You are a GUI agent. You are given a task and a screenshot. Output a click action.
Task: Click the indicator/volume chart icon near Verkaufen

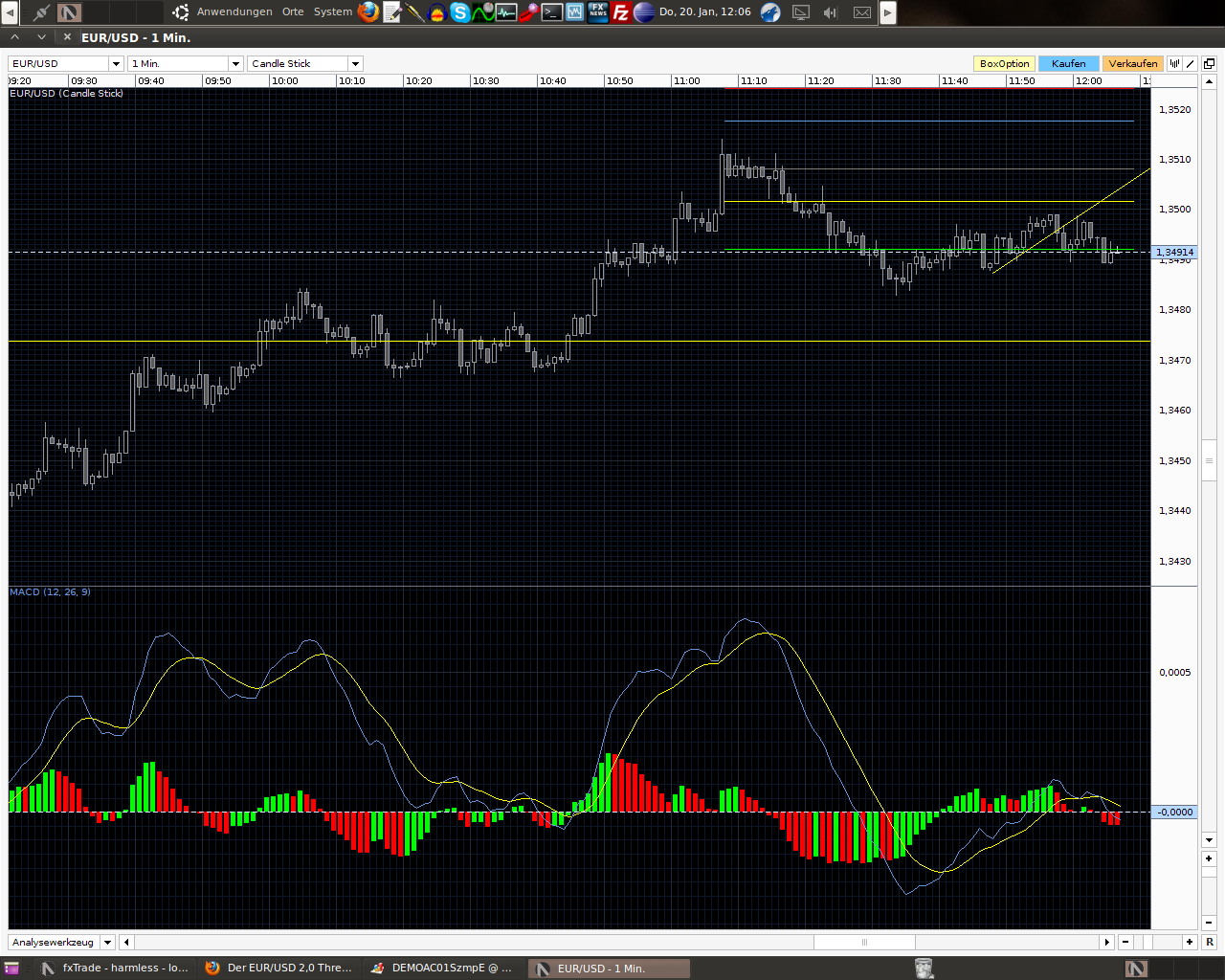(1174, 63)
